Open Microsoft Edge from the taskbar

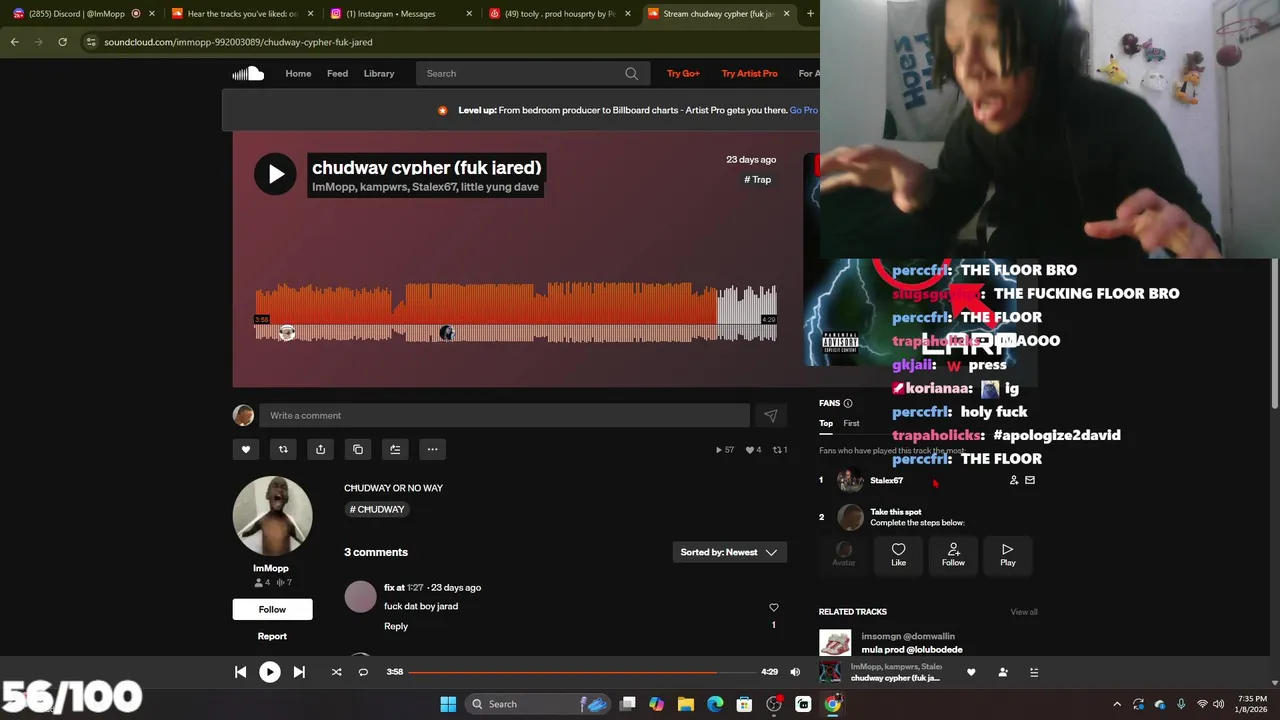pos(715,704)
